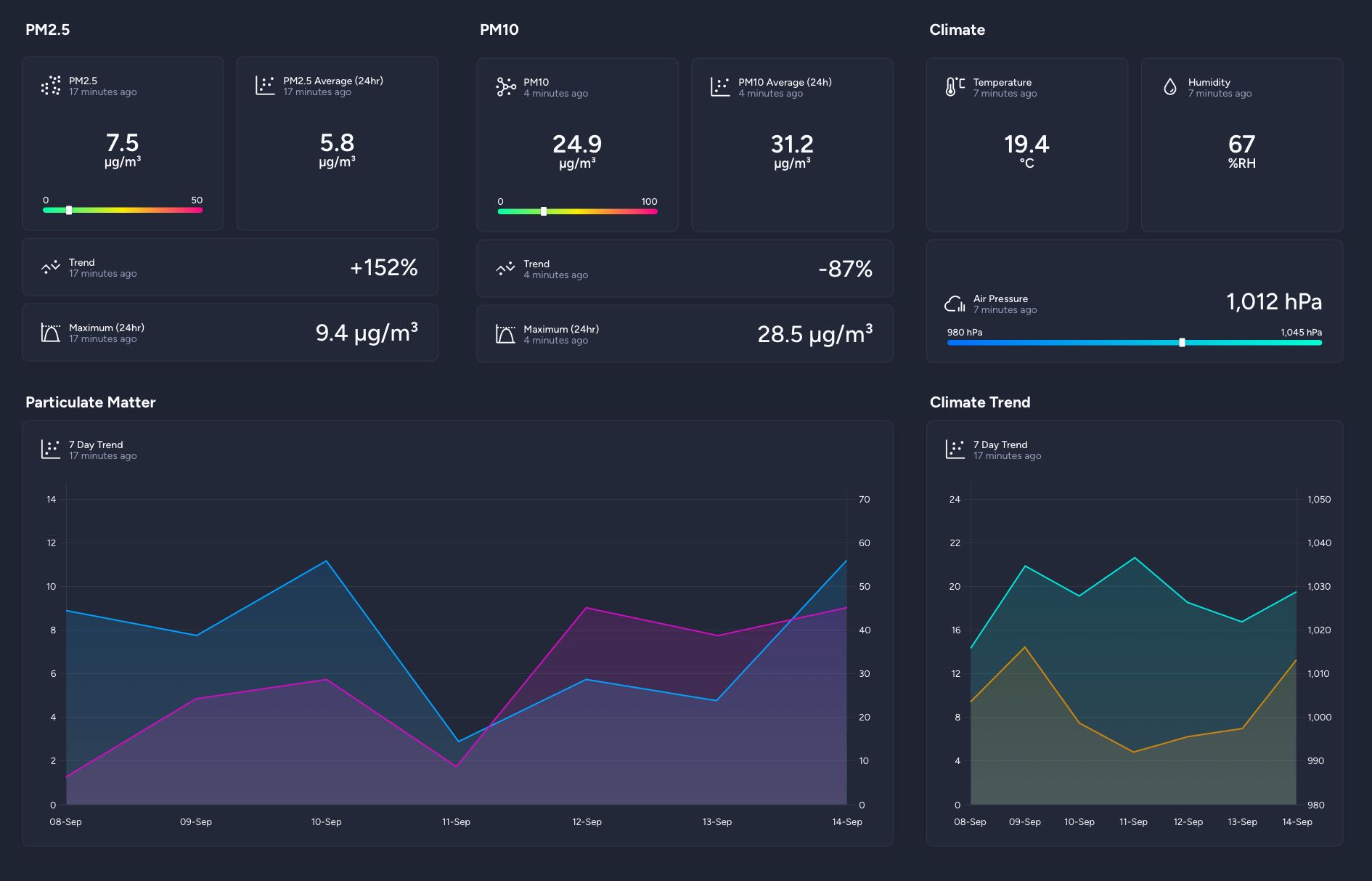Click the 11-Sep temperature peak point
Viewport: 1372px width, 881px height.
coord(1134,558)
